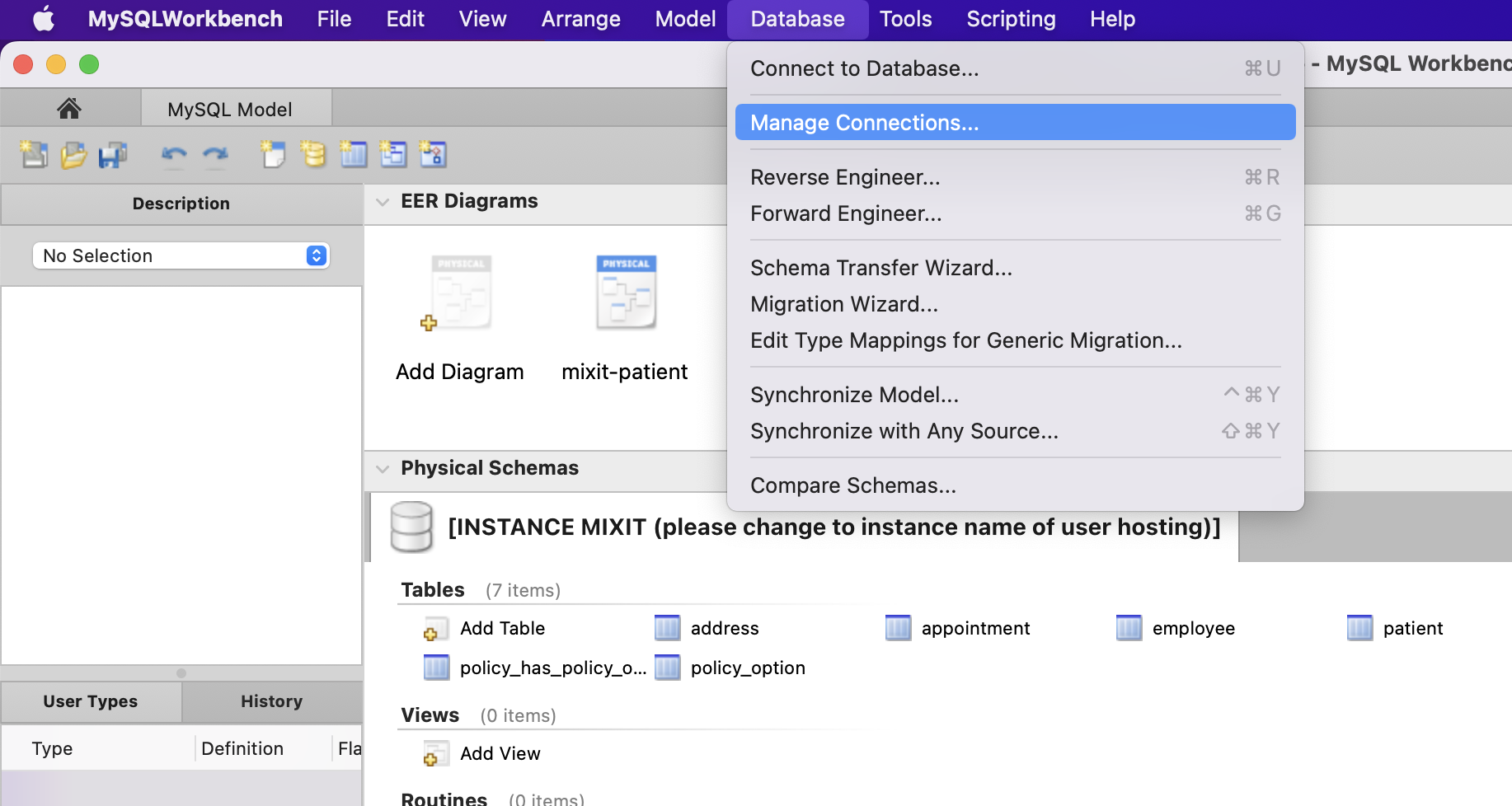Select the employee table icon
The image size is (1512, 806).
pyautogui.click(x=1129, y=628)
